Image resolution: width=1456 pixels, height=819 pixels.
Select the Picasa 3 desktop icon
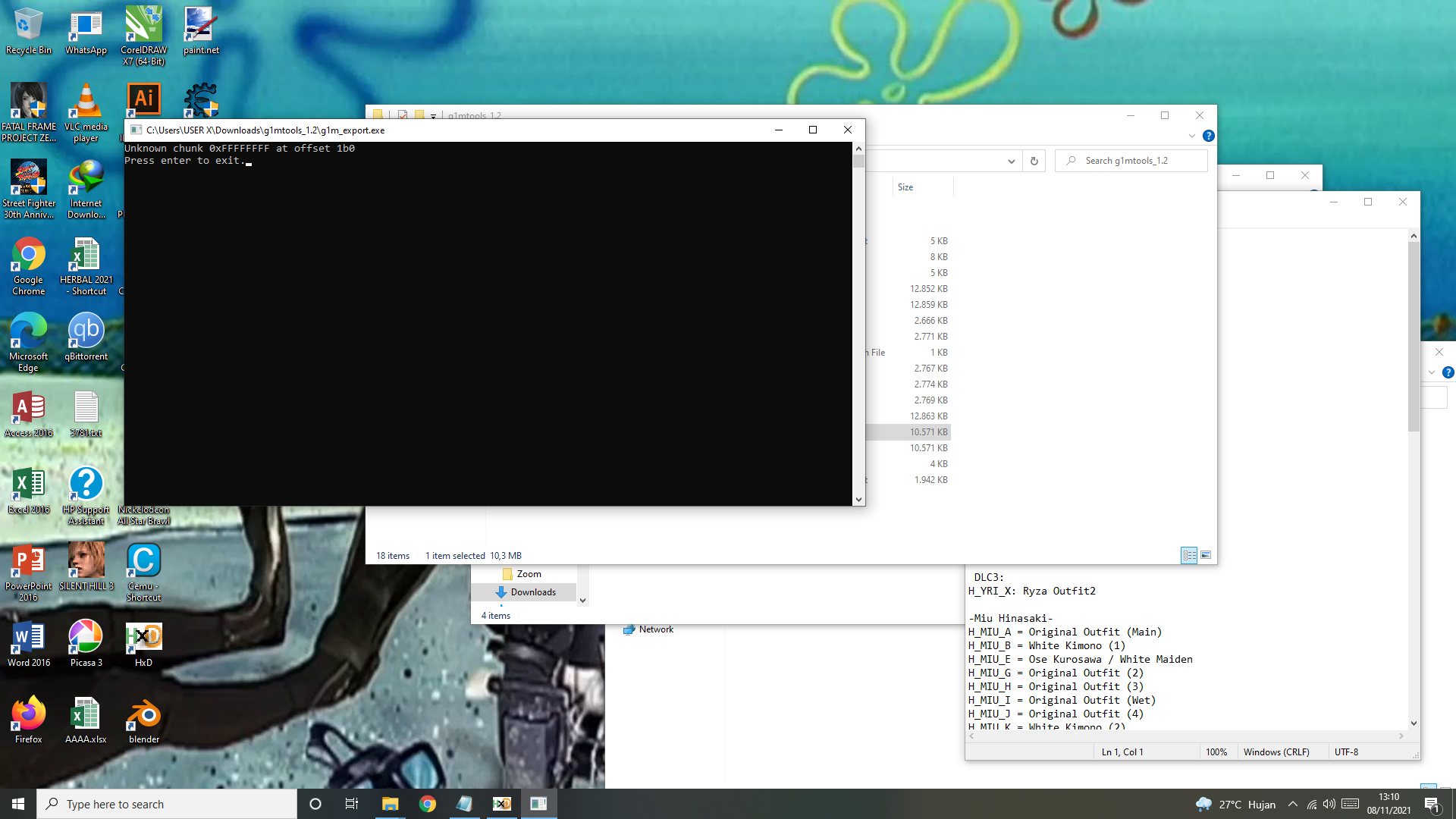pyautogui.click(x=86, y=643)
